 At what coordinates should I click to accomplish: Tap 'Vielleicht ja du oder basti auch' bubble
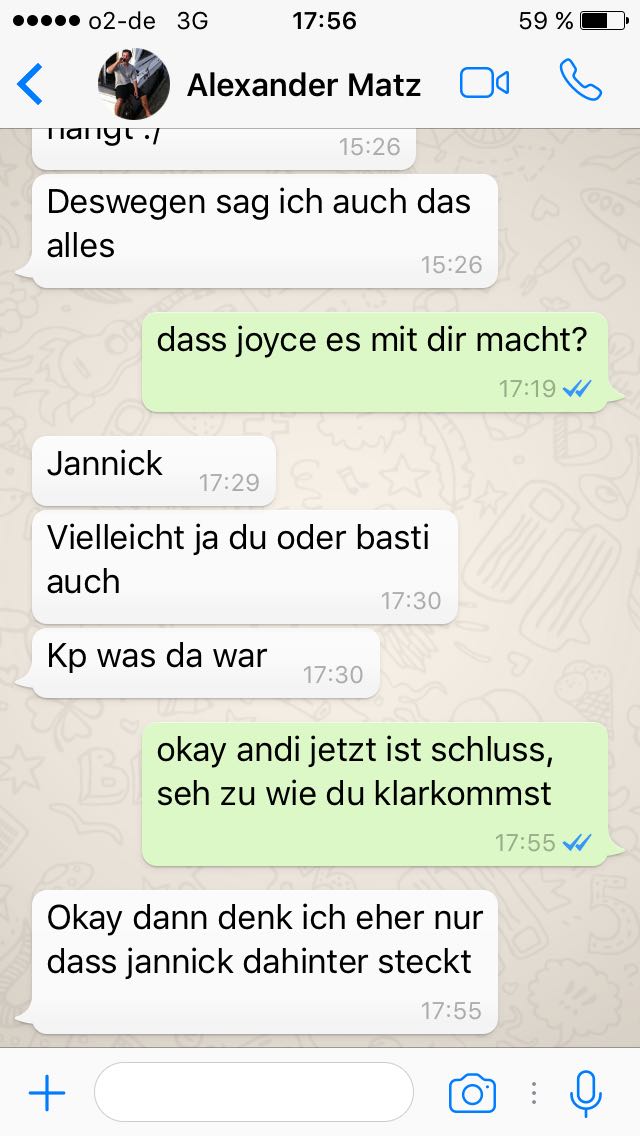click(x=245, y=567)
